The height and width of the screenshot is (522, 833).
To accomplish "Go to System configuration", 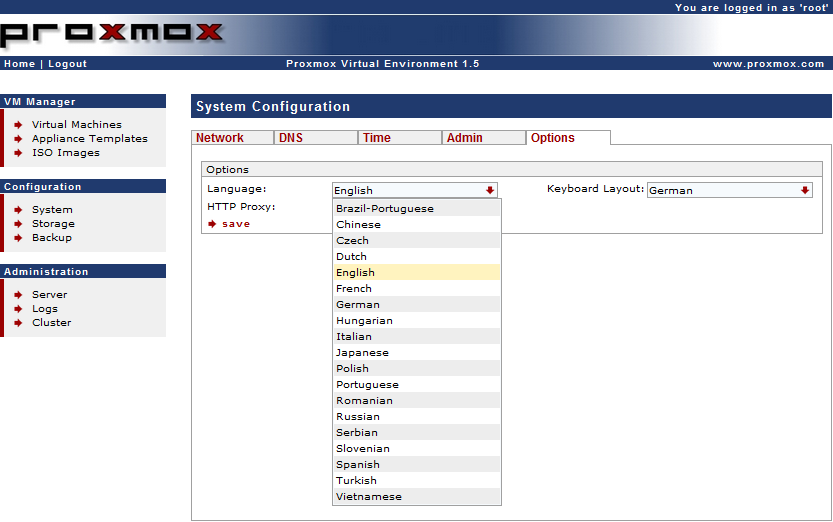I will pyautogui.click(x=52, y=210).
